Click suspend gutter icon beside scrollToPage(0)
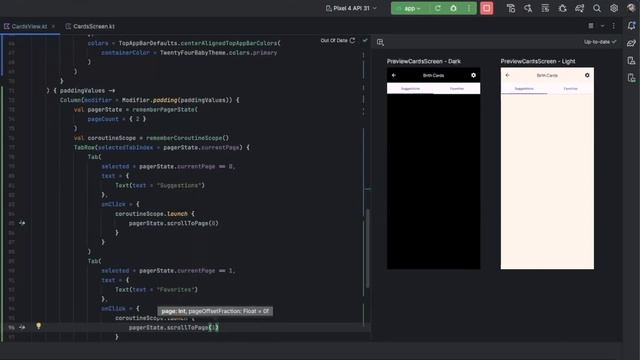Image resolution: width=640 pixels, height=360 pixels. coord(22,223)
